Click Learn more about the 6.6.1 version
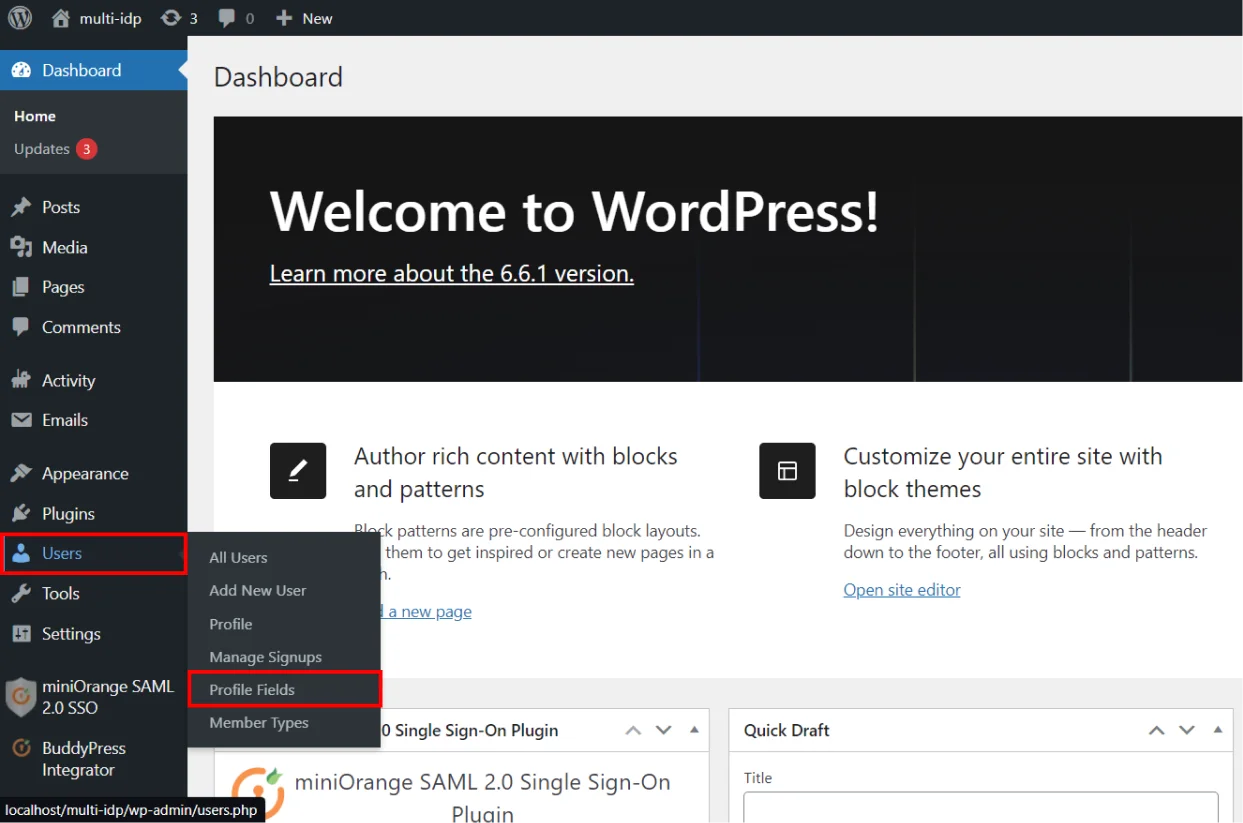The width and height of the screenshot is (1243, 823). tap(452, 273)
